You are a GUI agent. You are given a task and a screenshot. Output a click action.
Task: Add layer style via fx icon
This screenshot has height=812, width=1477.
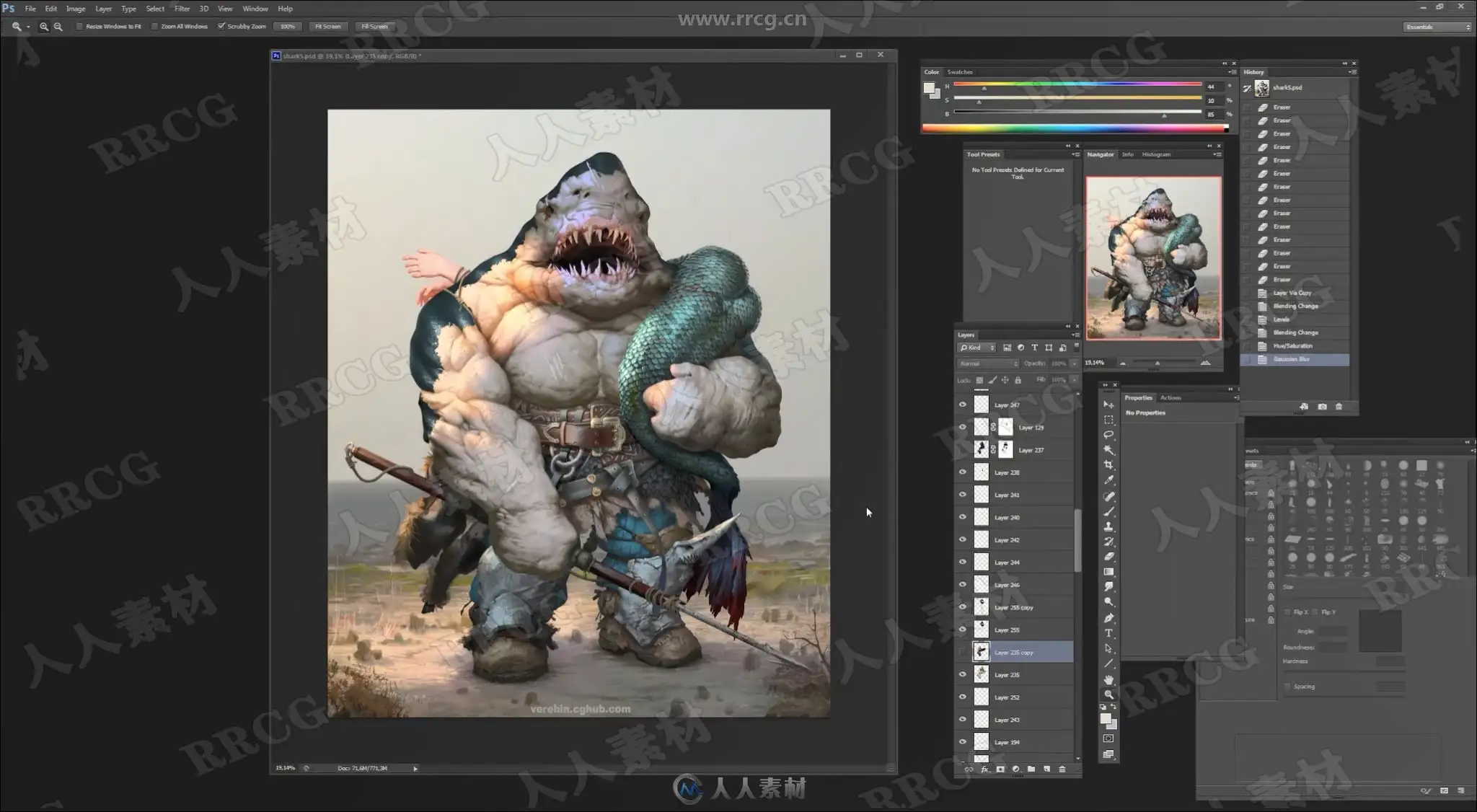click(984, 769)
